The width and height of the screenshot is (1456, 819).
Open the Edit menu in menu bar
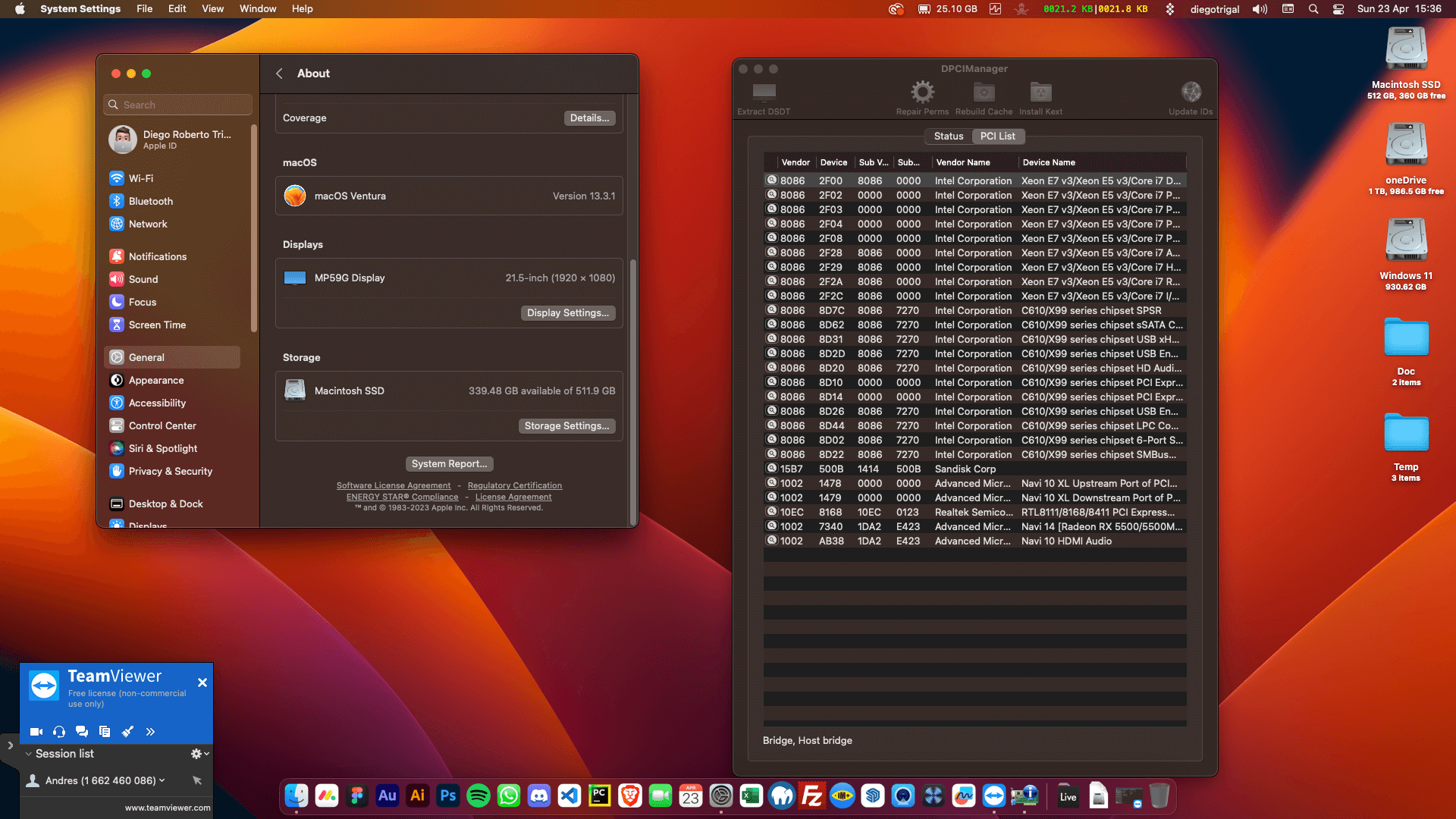177,9
